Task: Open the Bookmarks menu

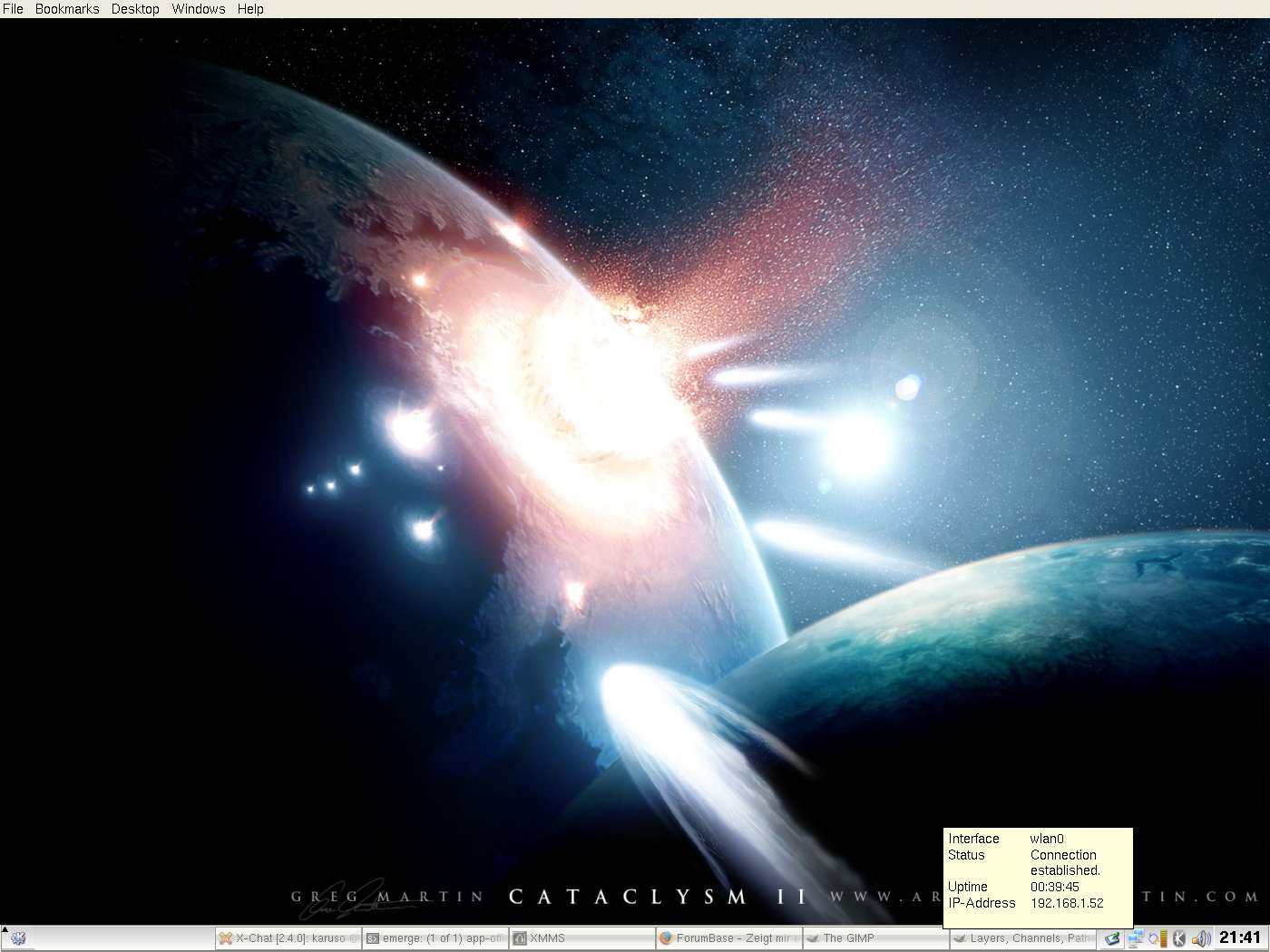Action: pos(67,9)
